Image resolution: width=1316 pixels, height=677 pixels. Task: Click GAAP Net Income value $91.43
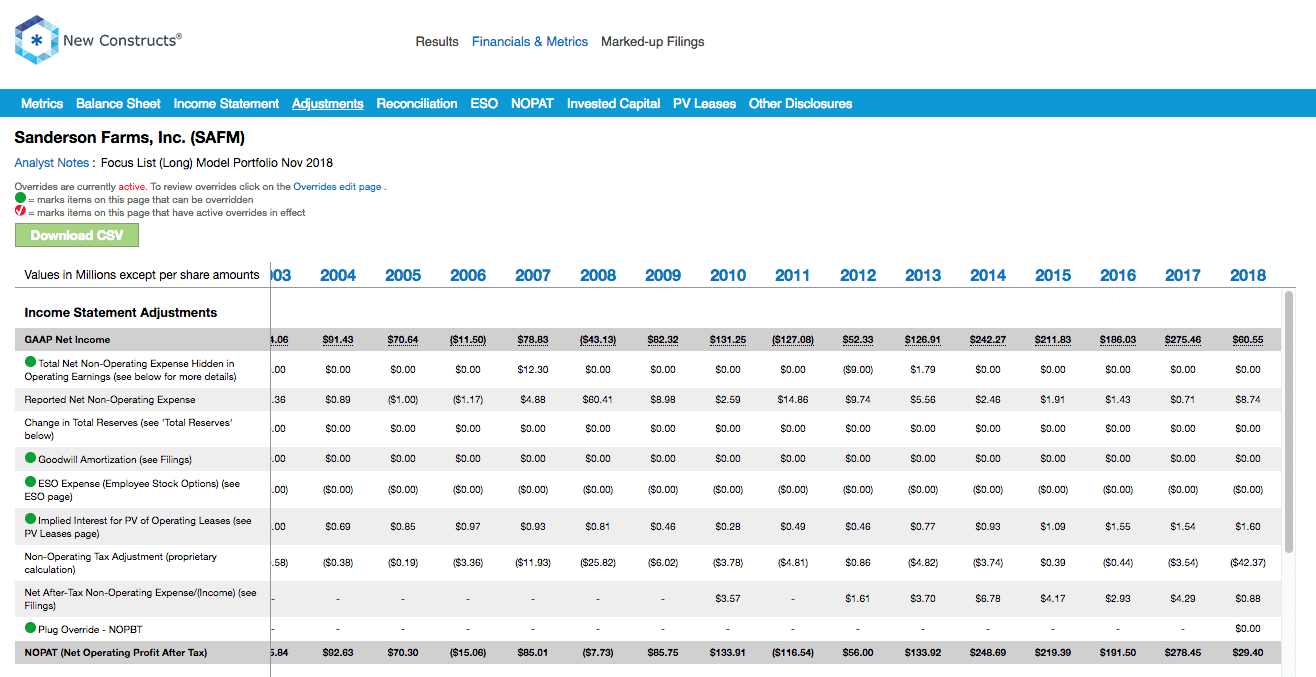[x=338, y=340]
